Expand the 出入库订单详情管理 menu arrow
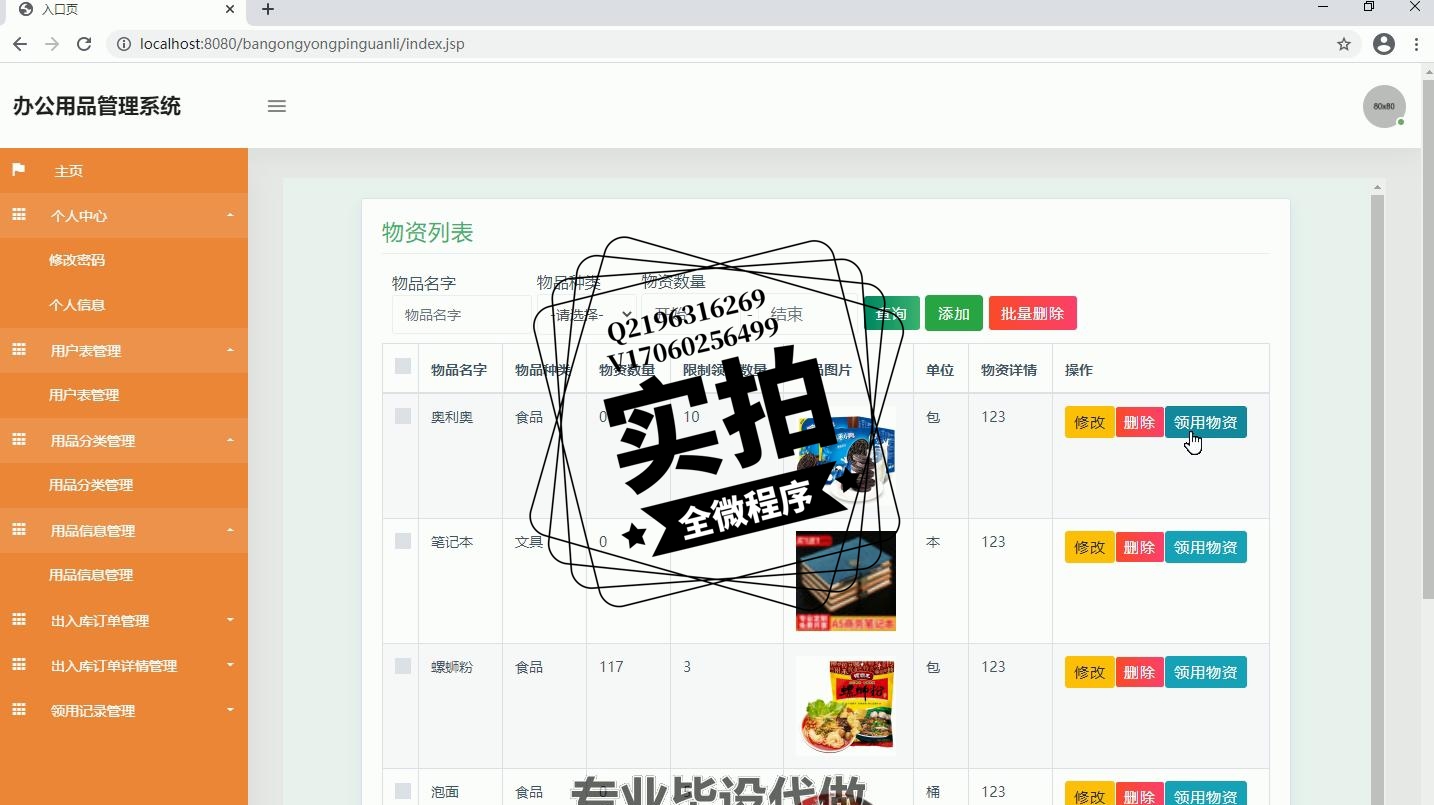 (230, 665)
